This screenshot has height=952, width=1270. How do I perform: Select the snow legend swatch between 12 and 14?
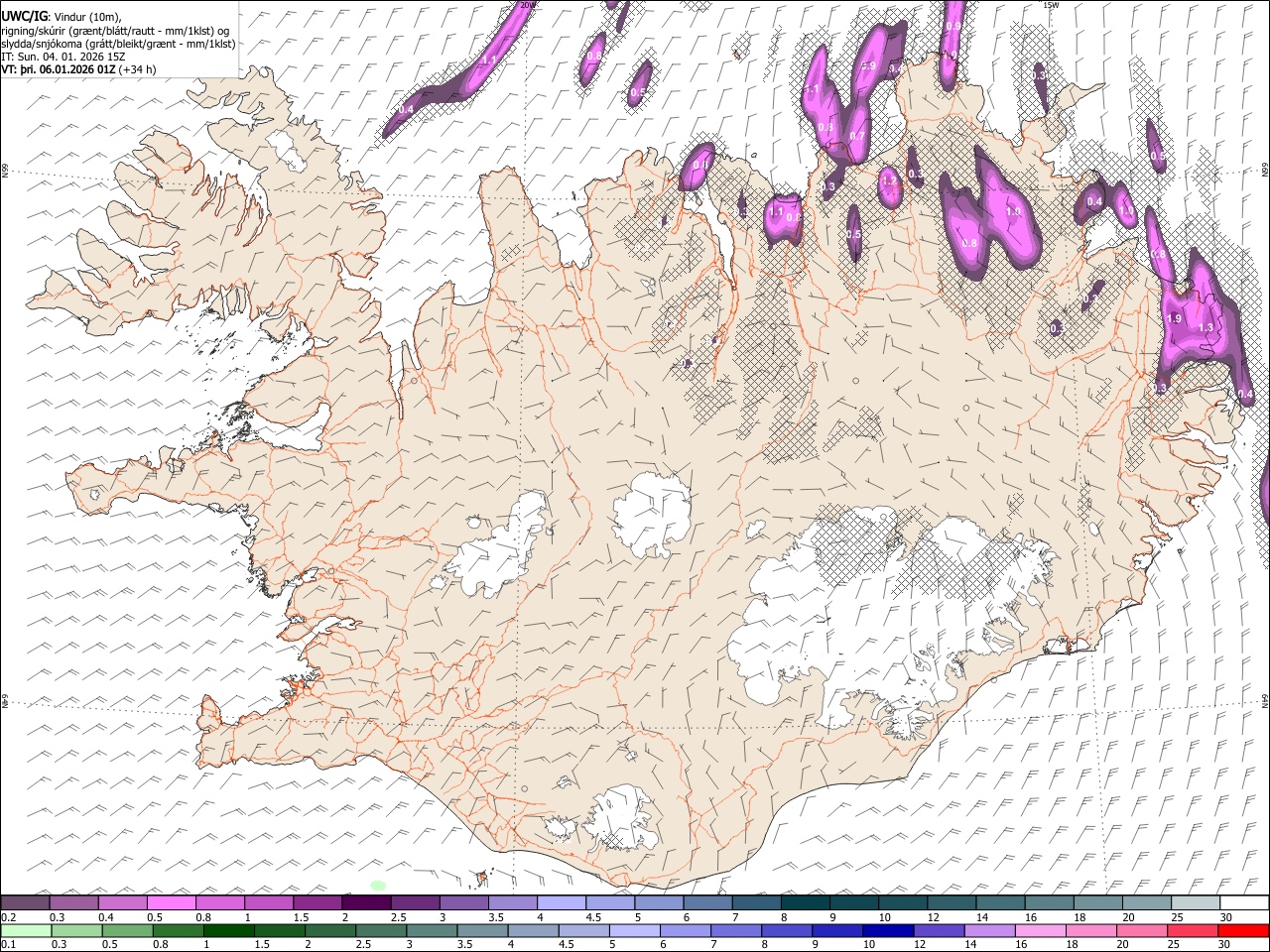pos(951,902)
